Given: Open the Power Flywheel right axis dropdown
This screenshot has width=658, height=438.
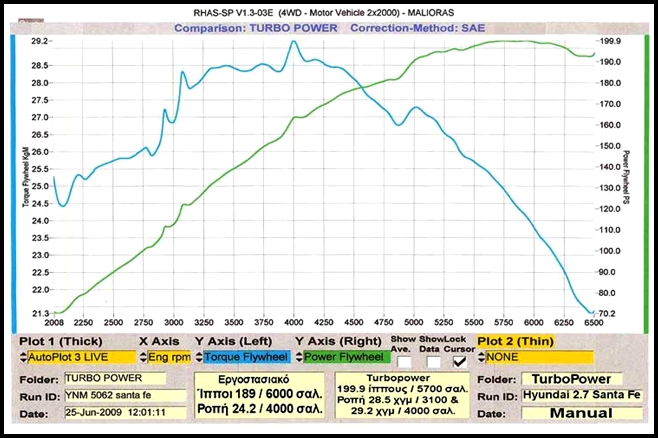Looking at the screenshot, I should 346,356.
